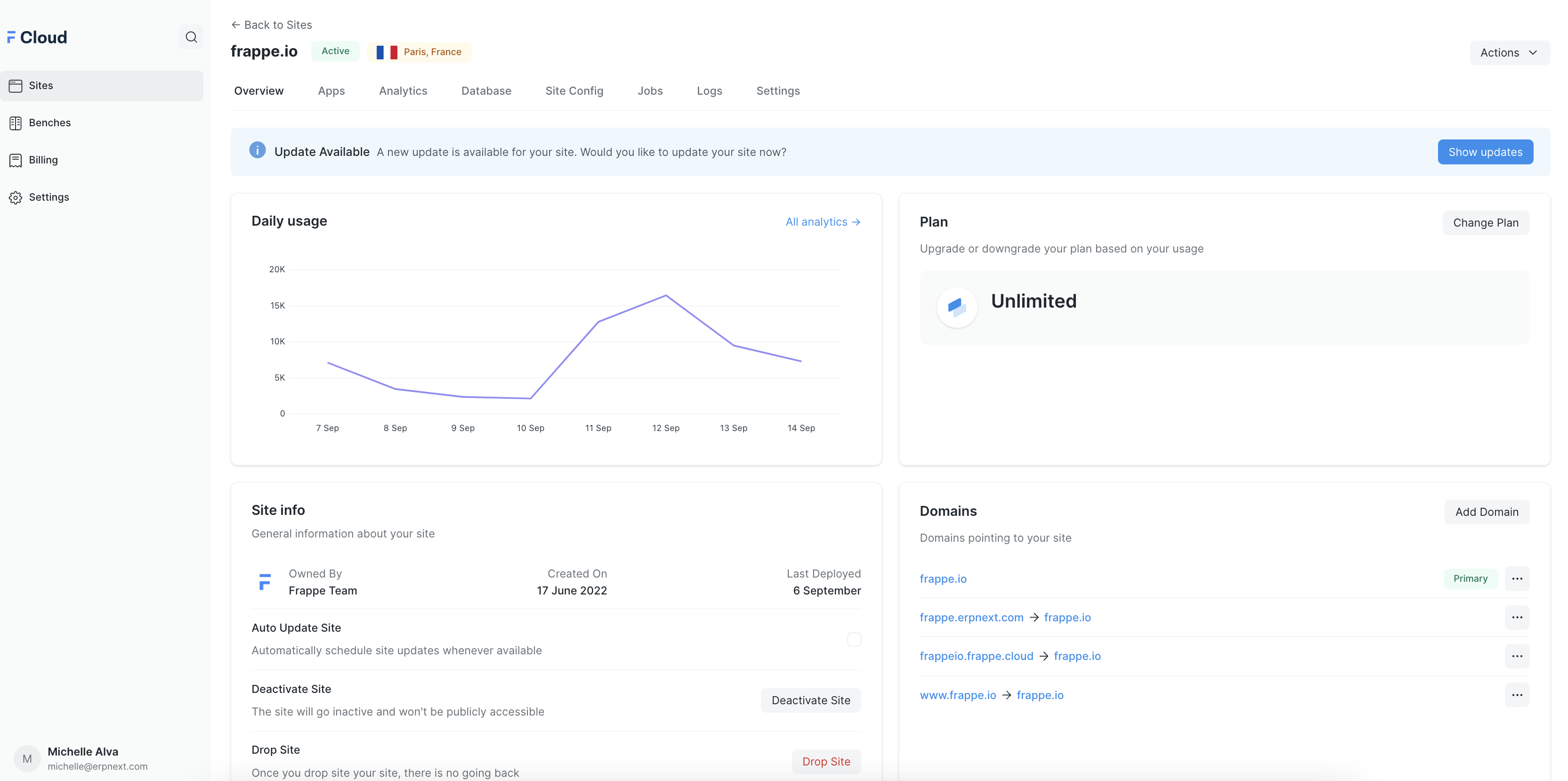This screenshot has width=1568, height=781.
Task: Open the frappe.erpnext.com domain link
Action: [971, 617]
